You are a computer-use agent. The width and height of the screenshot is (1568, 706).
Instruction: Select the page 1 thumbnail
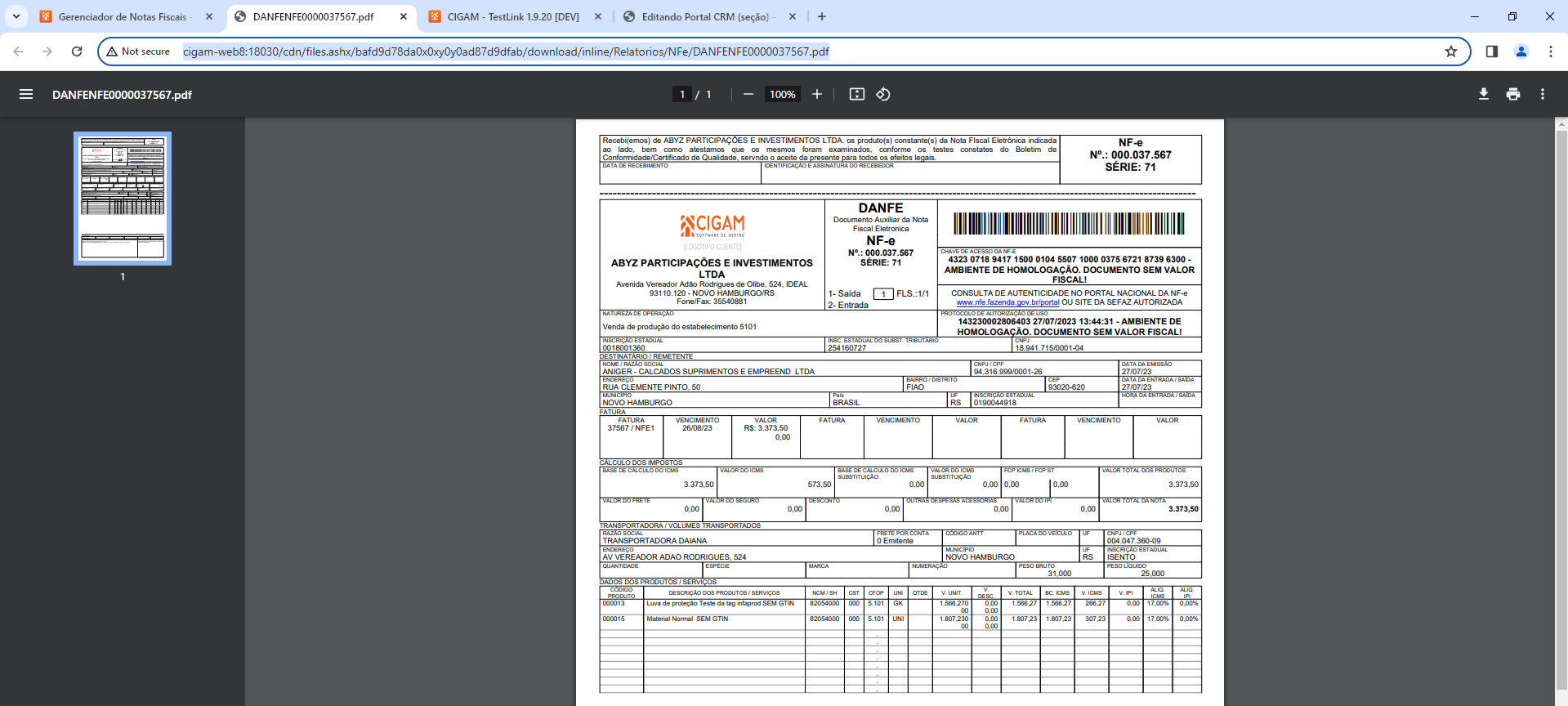coord(123,199)
